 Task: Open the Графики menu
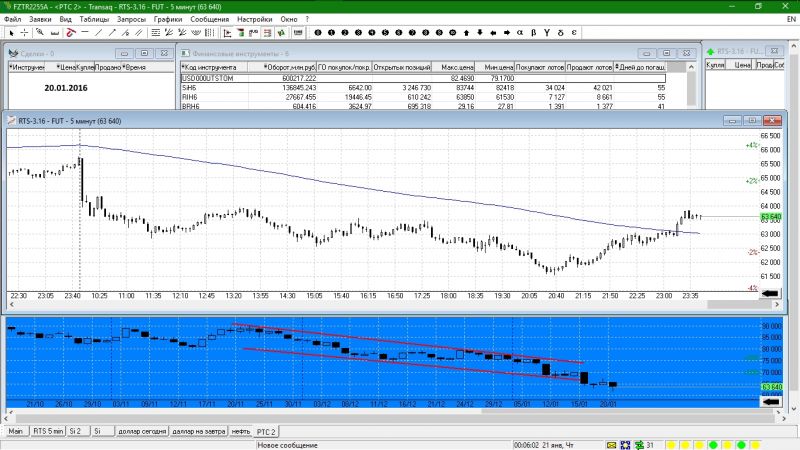point(168,19)
